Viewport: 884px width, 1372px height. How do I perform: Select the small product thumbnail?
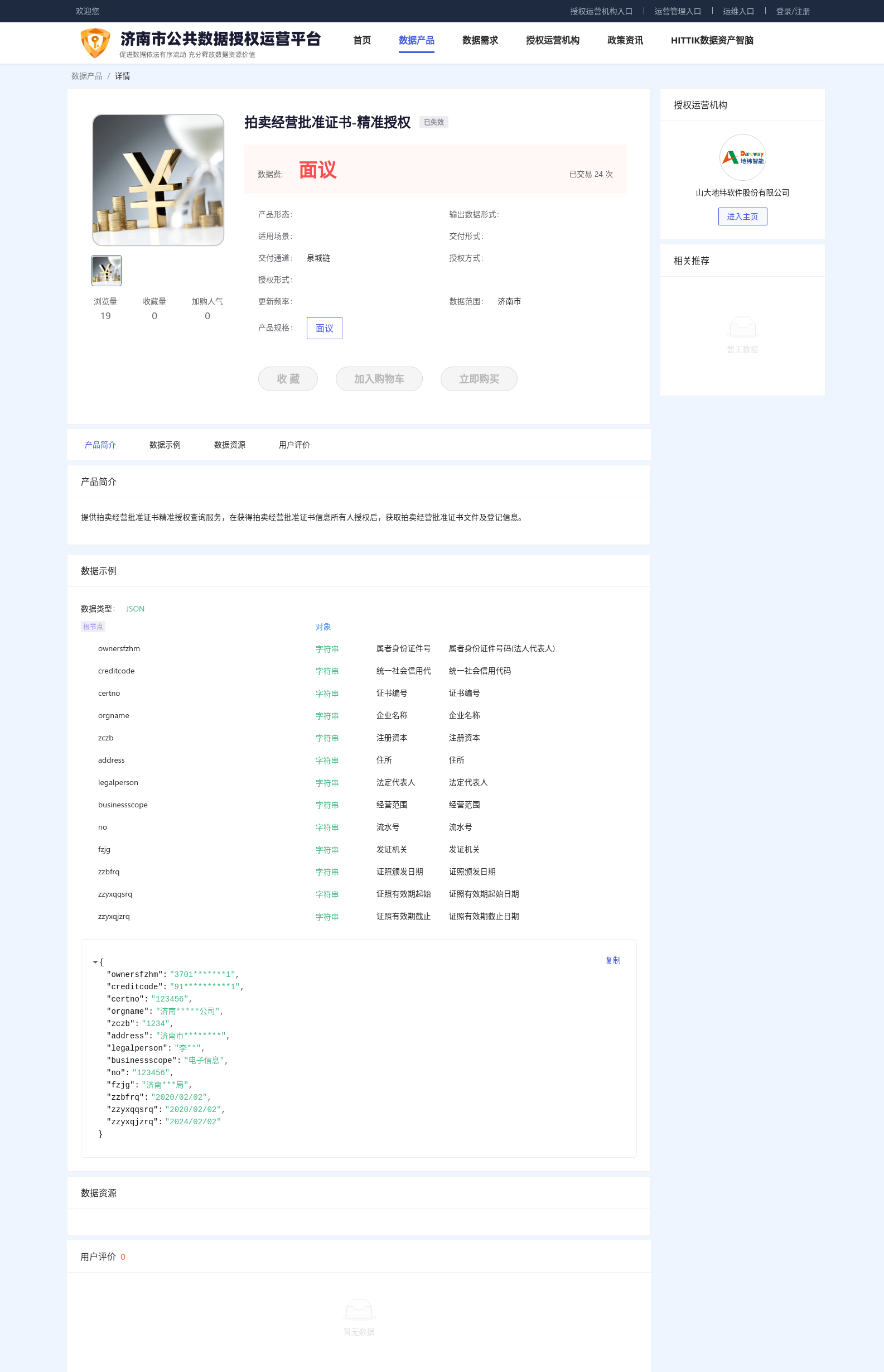pyautogui.click(x=106, y=271)
